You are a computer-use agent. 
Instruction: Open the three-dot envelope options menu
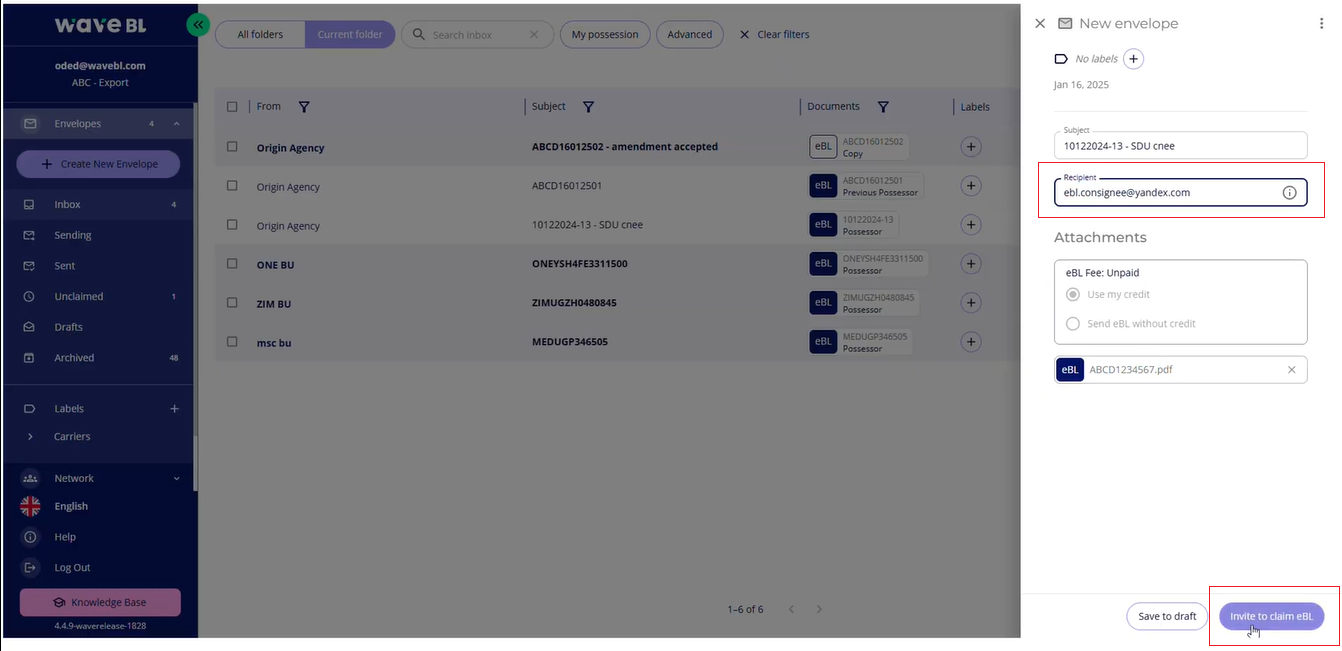tap(1322, 24)
